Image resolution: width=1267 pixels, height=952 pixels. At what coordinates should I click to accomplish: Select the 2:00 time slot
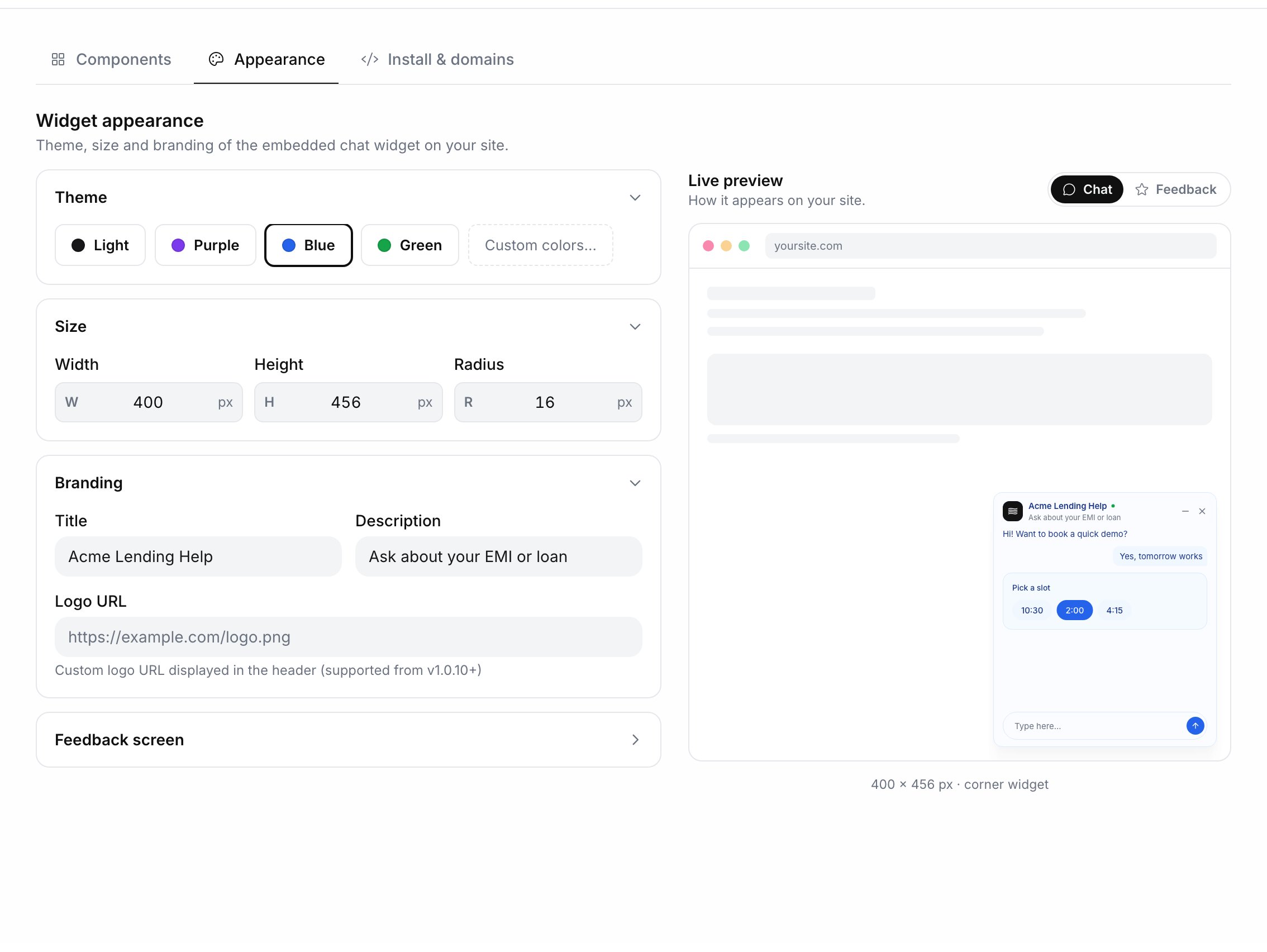pyautogui.click(x=1074, y=610)
